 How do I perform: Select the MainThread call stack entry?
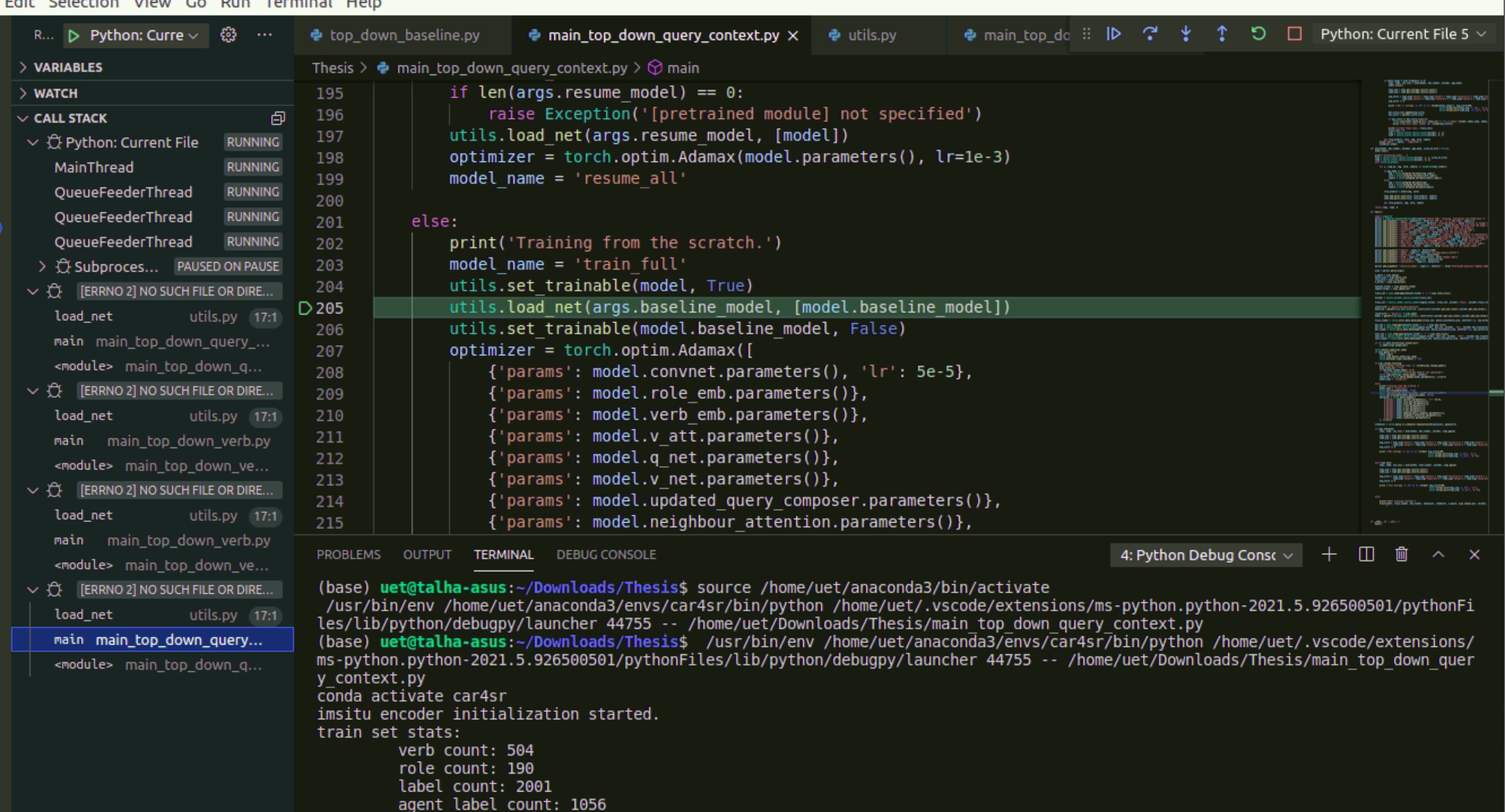point(94,168)
